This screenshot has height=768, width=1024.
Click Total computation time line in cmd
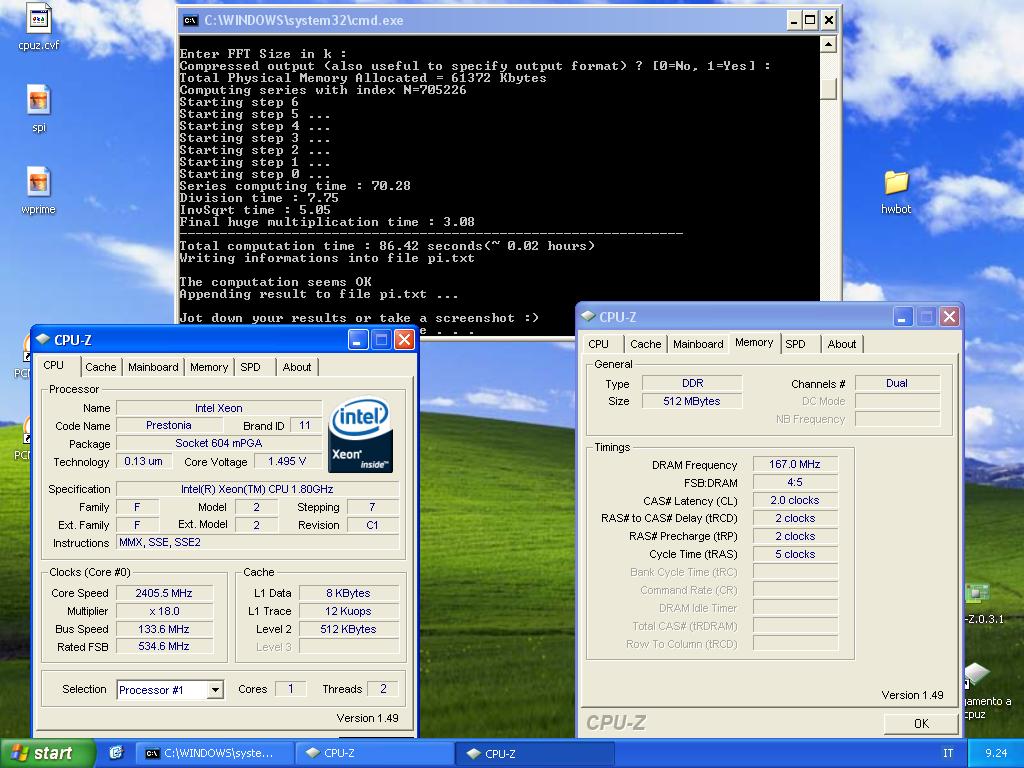[x=387, y=246]
